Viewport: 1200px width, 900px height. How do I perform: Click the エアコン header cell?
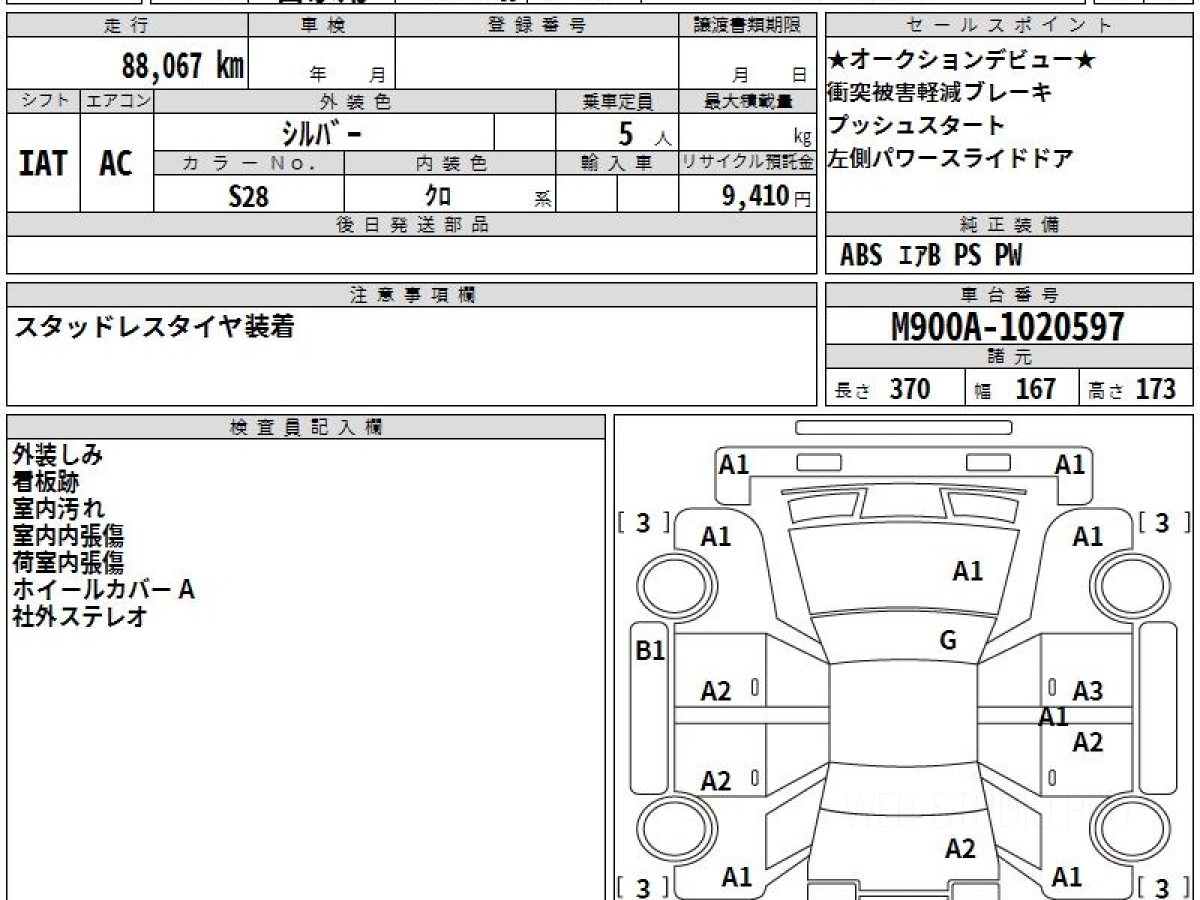117,101
